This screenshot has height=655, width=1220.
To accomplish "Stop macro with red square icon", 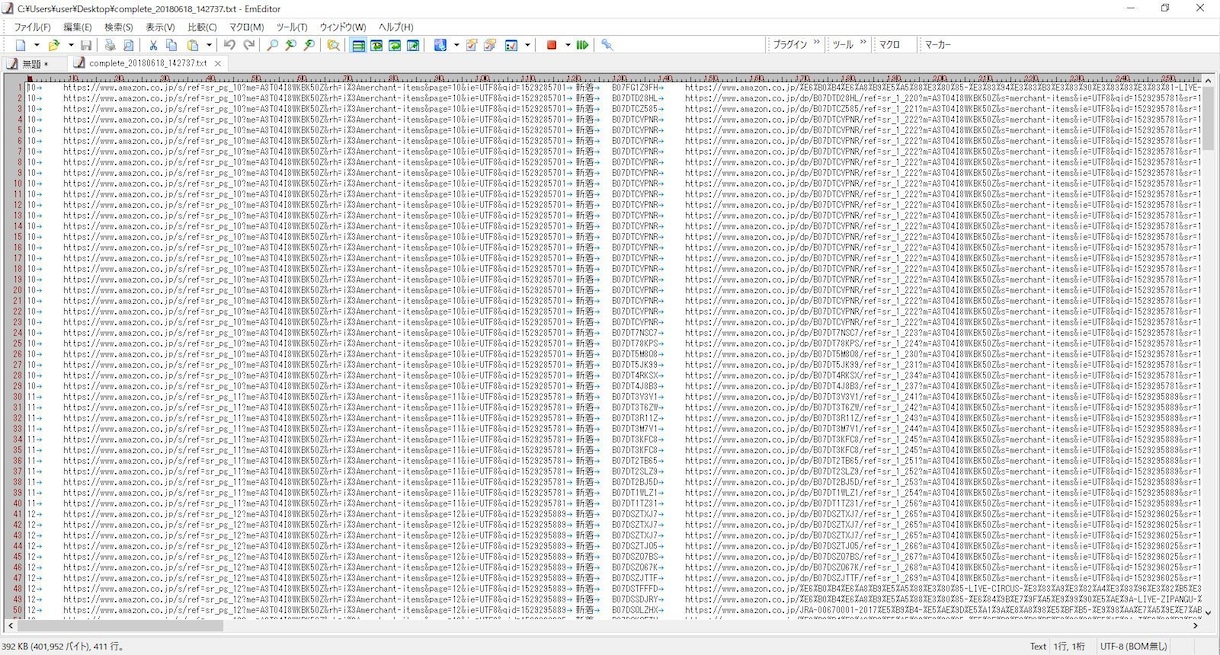I will point(551,45).
